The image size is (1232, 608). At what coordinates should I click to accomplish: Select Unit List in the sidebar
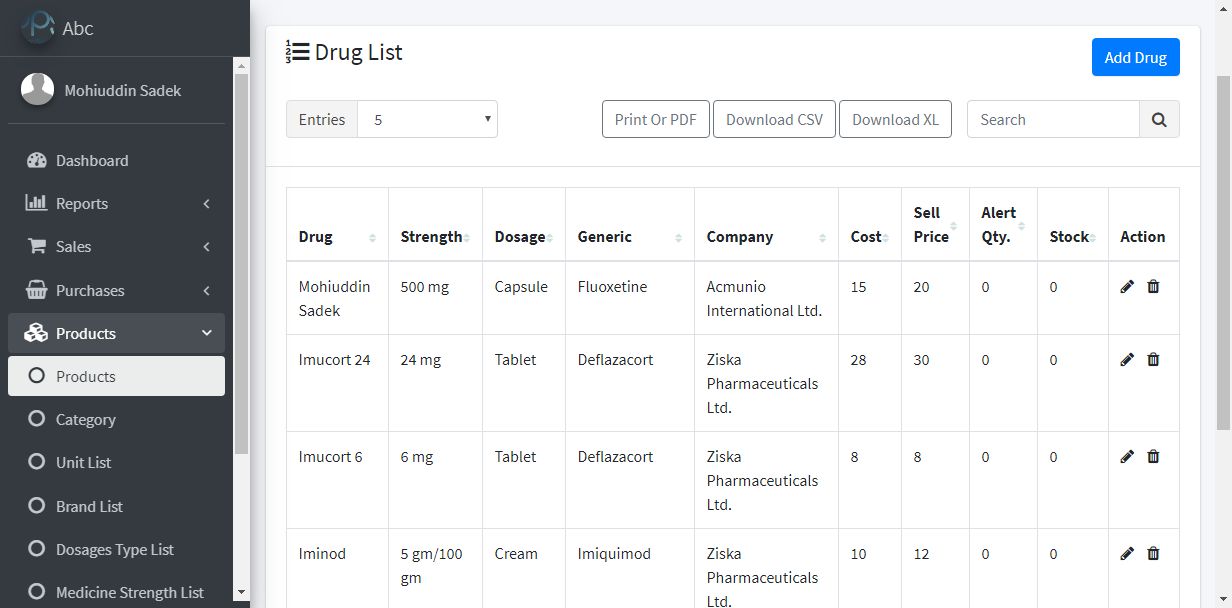(84, 463)
